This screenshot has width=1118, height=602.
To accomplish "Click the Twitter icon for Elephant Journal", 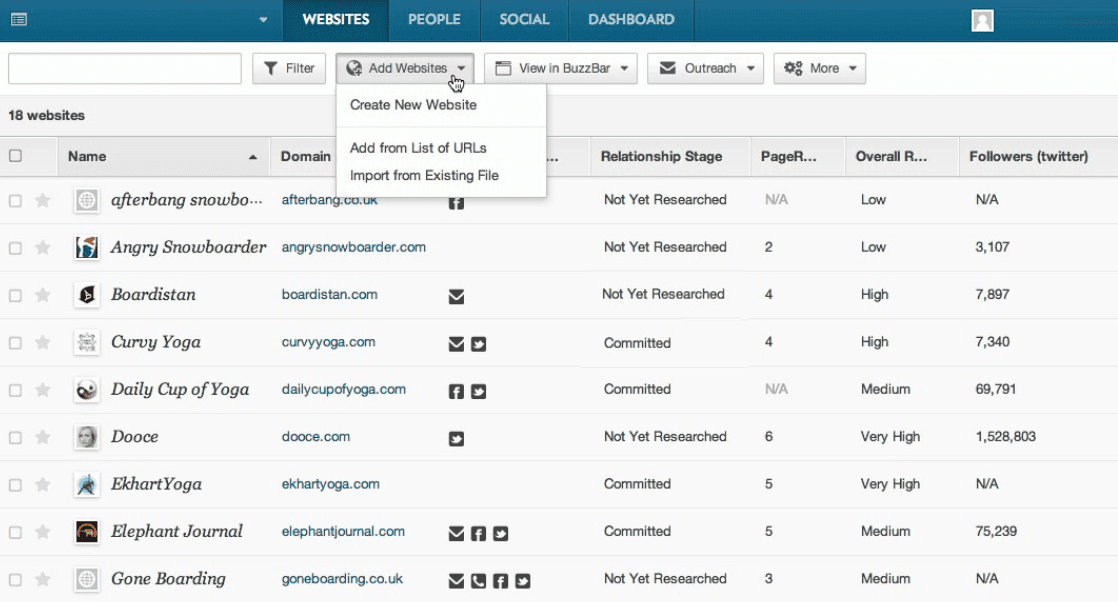I will (x=501, y=533).
